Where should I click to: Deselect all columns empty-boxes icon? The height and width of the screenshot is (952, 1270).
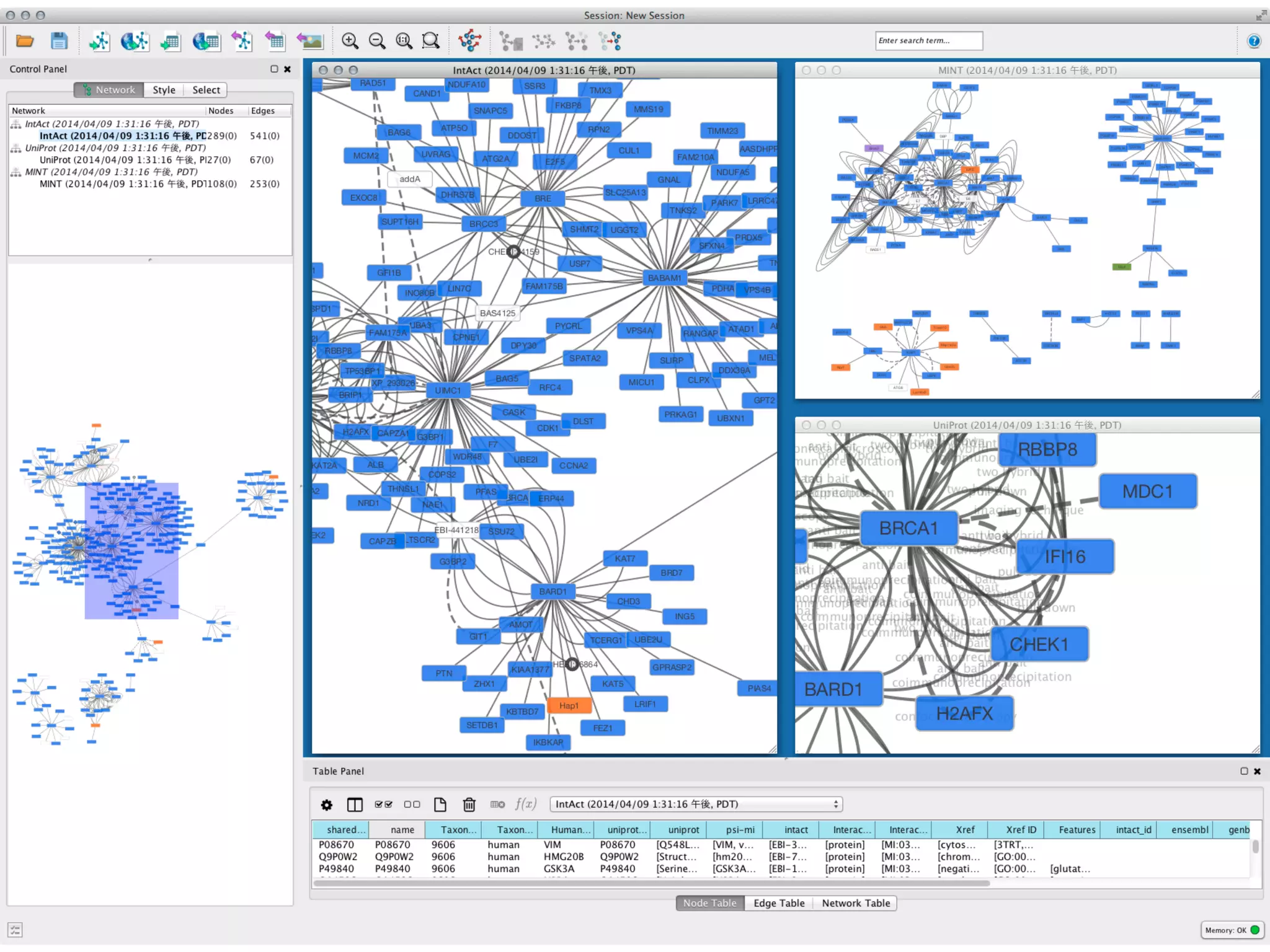tap(412, 804)
